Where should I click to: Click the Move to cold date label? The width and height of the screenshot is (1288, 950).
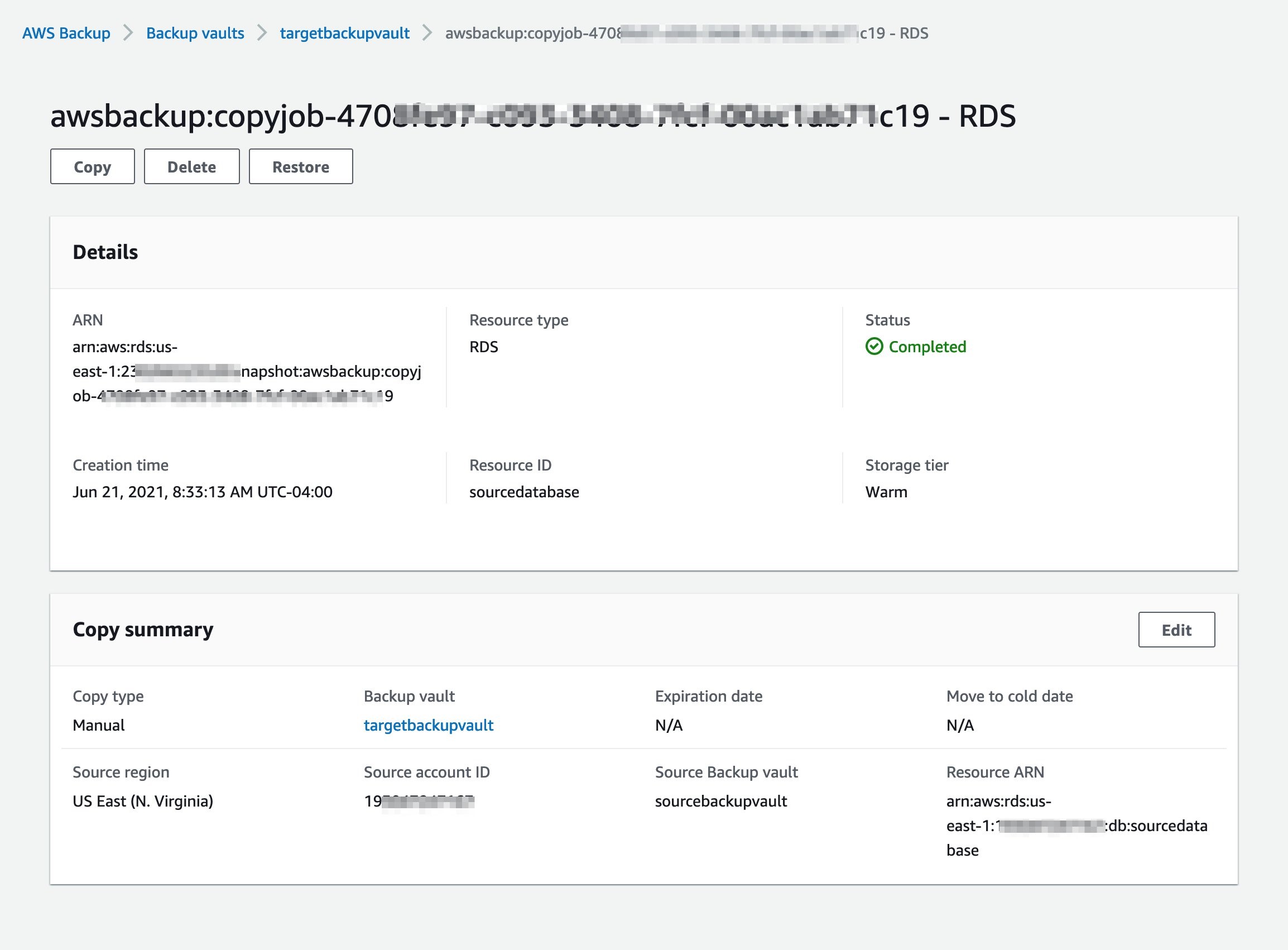click(1010, 697)
